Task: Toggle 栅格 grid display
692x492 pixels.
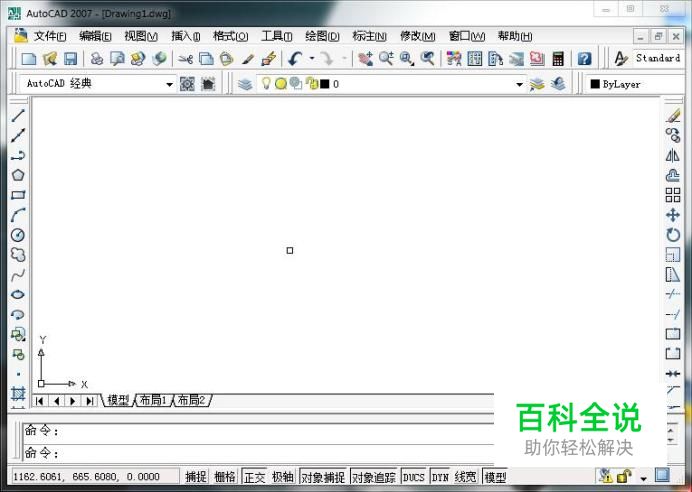Action: [x=225, y=477]
